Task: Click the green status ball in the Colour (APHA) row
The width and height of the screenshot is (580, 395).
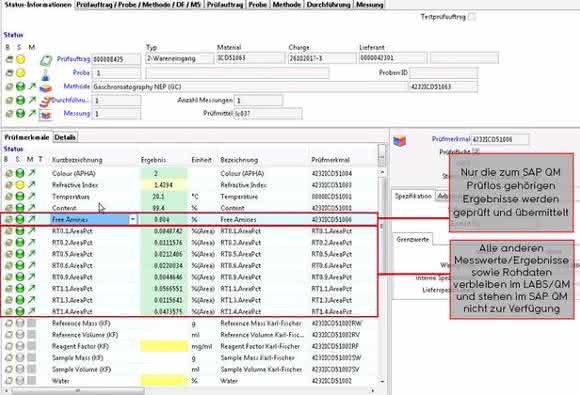Action: 20,173
